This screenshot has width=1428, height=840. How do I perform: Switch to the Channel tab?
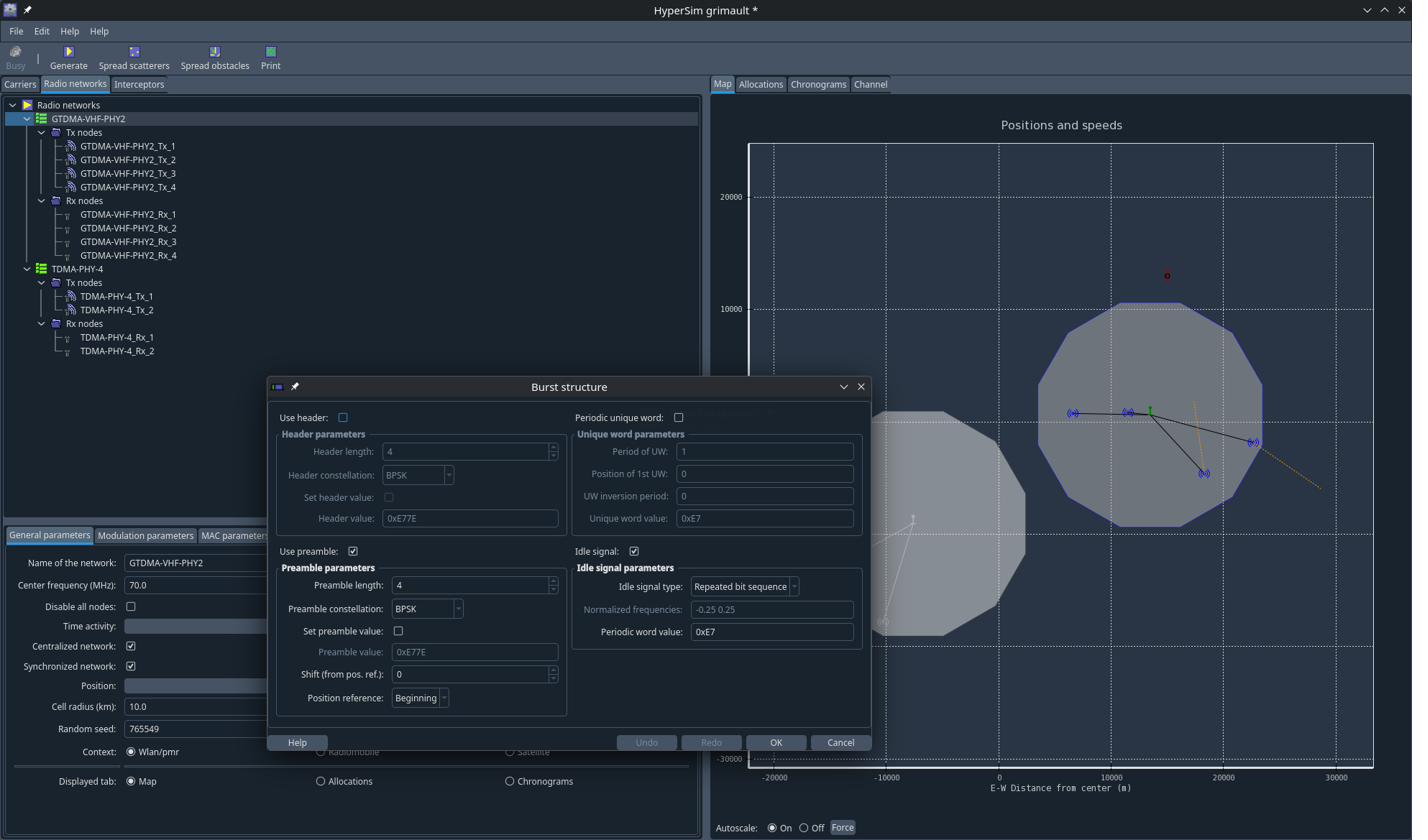(870, 85)
